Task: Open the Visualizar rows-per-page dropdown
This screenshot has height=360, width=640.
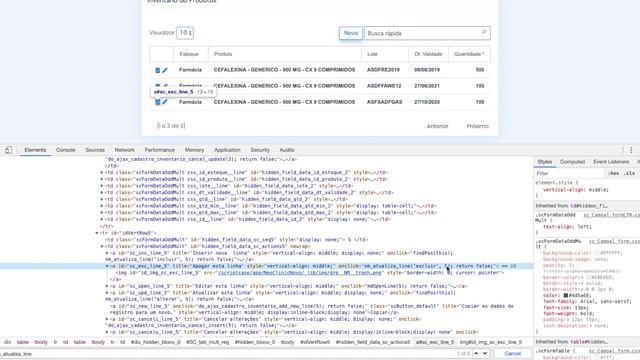Action: pos(185,33)
